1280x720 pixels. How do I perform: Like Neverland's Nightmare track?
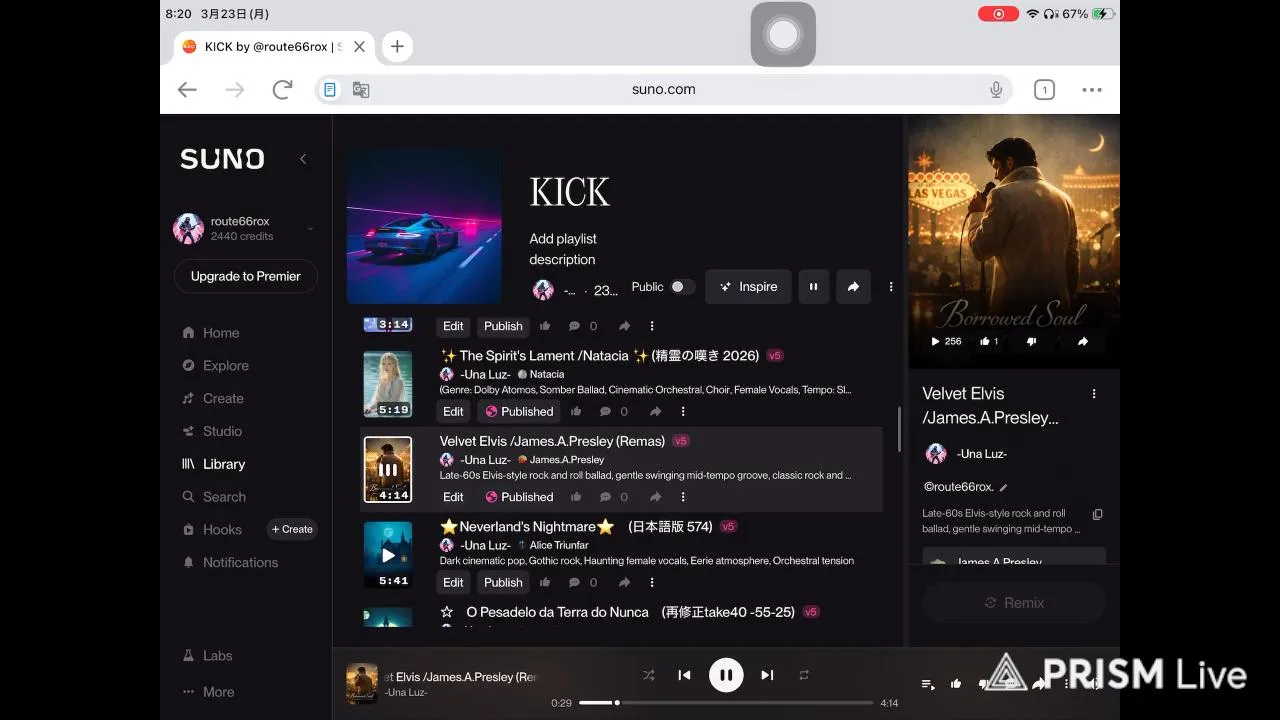tap(545, 582)
